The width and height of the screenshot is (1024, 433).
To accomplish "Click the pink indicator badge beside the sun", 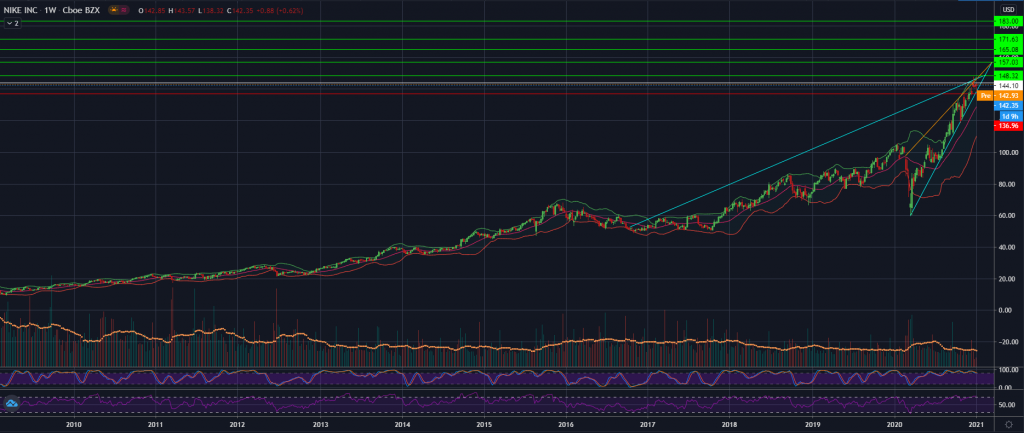I will click(x=124, y=10).
